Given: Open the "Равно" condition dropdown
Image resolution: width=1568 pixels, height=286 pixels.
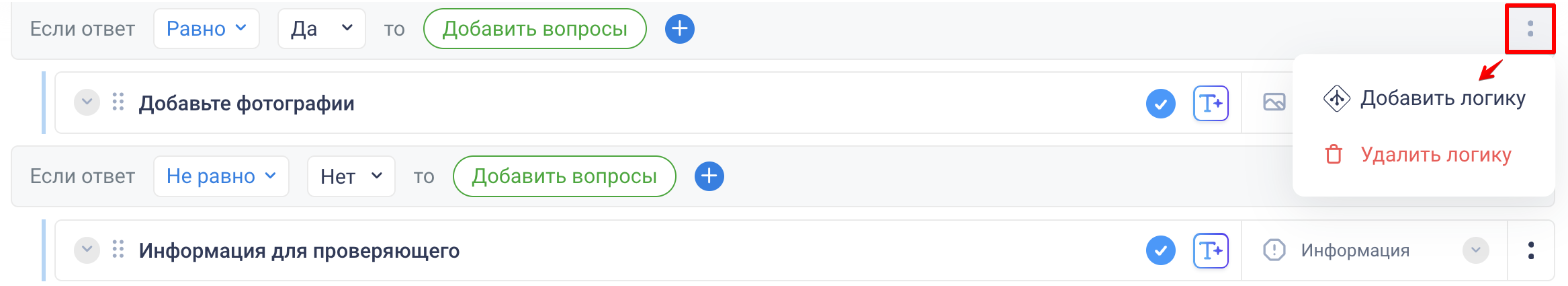Looking at the screenshot, I should tap(206, 29).
